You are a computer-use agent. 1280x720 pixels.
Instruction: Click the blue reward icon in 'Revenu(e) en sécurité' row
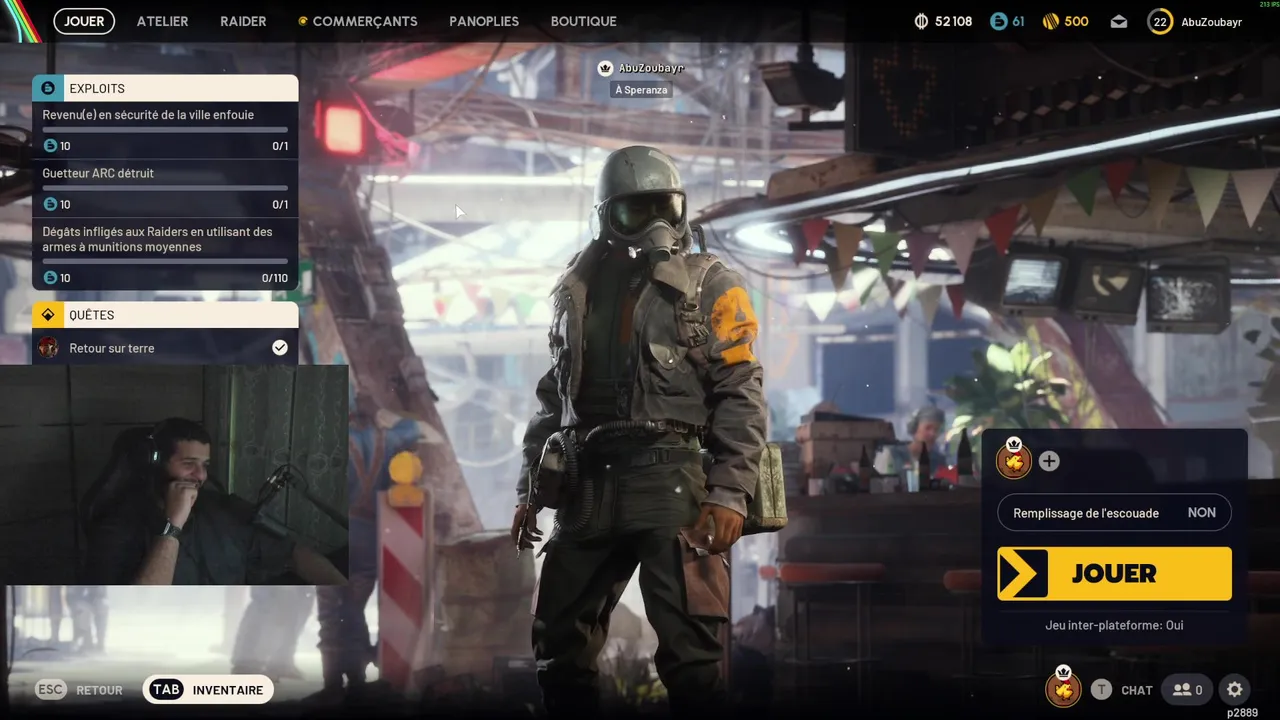pyautogui.click(x=50, y=145)
